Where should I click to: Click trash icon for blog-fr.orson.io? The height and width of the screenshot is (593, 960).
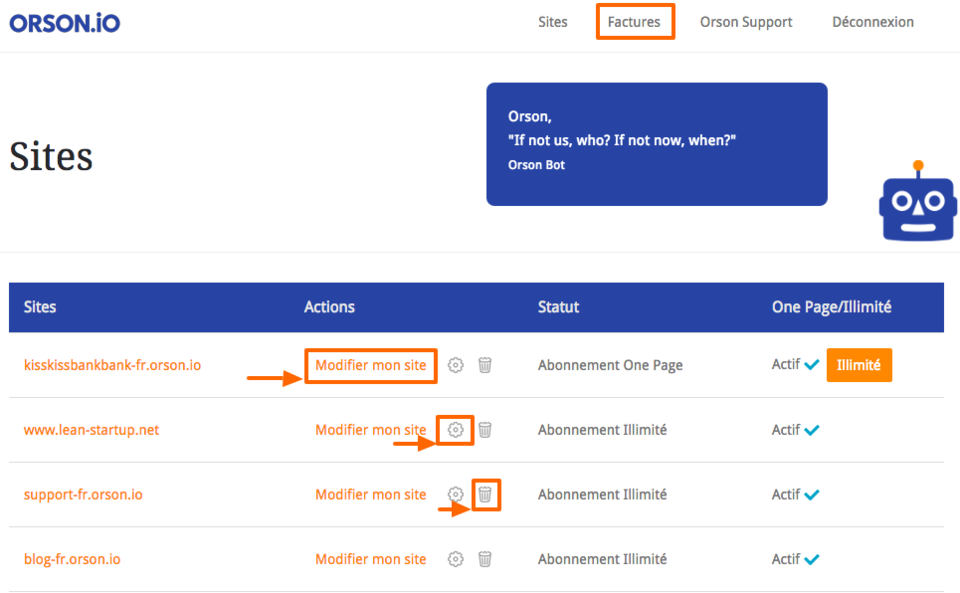point(485,559)
